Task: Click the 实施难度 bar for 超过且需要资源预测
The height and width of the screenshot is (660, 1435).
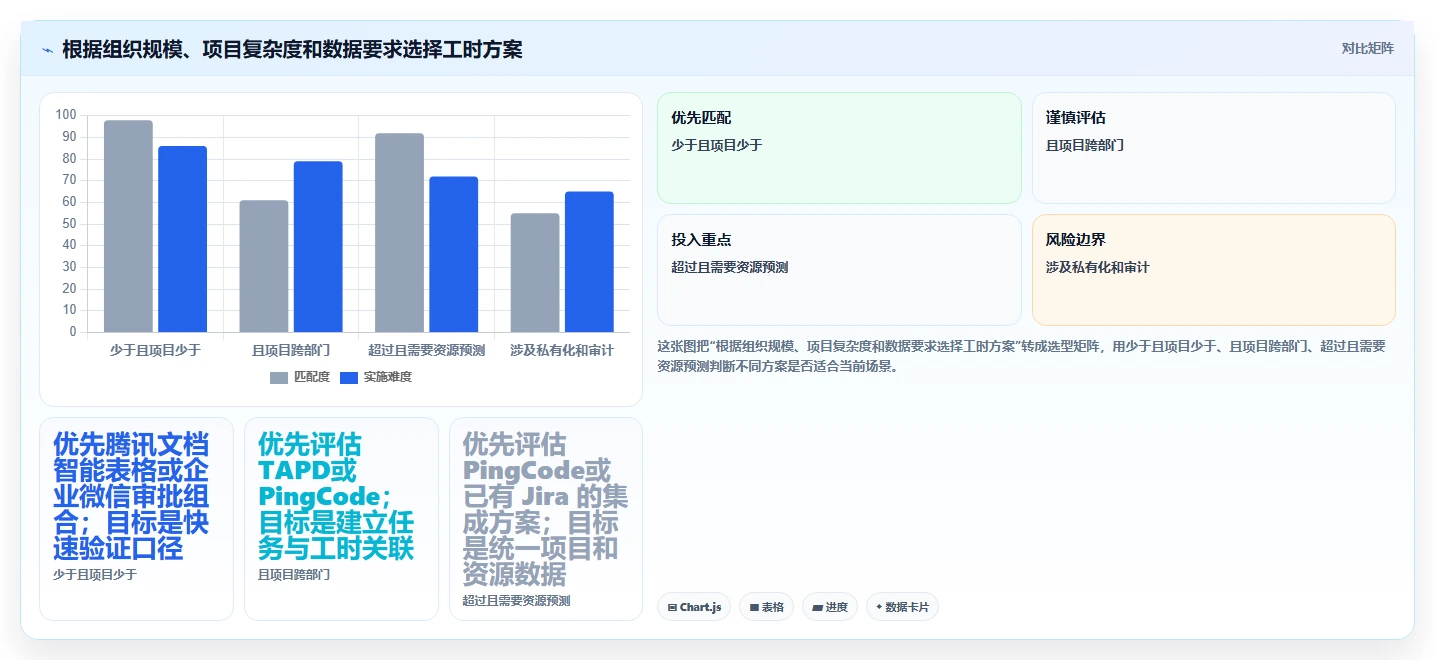Action: pyautogui.click(x=454, y=254)
